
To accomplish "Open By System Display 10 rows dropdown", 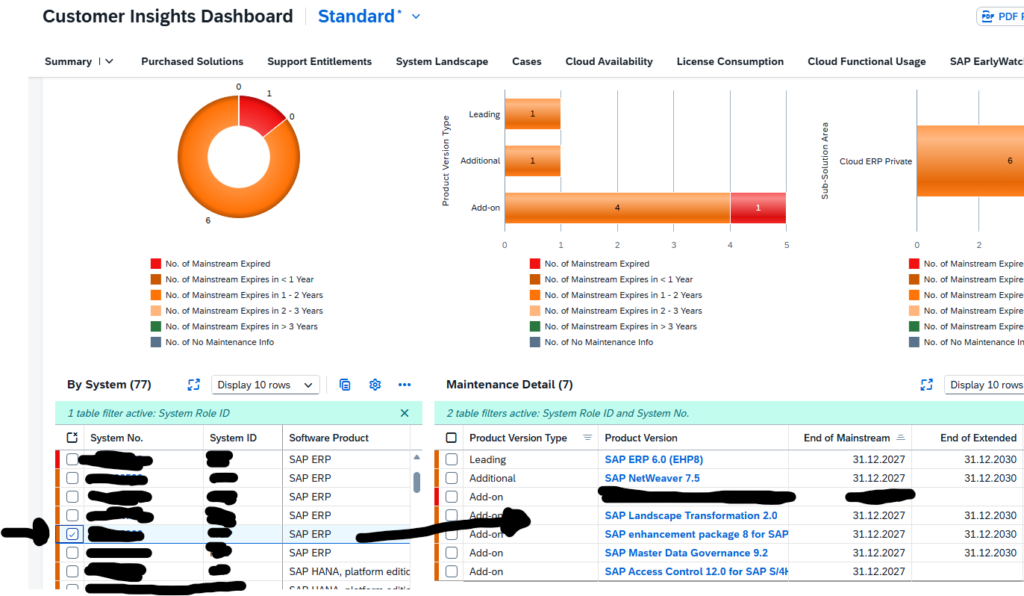I will pos(265,385).
